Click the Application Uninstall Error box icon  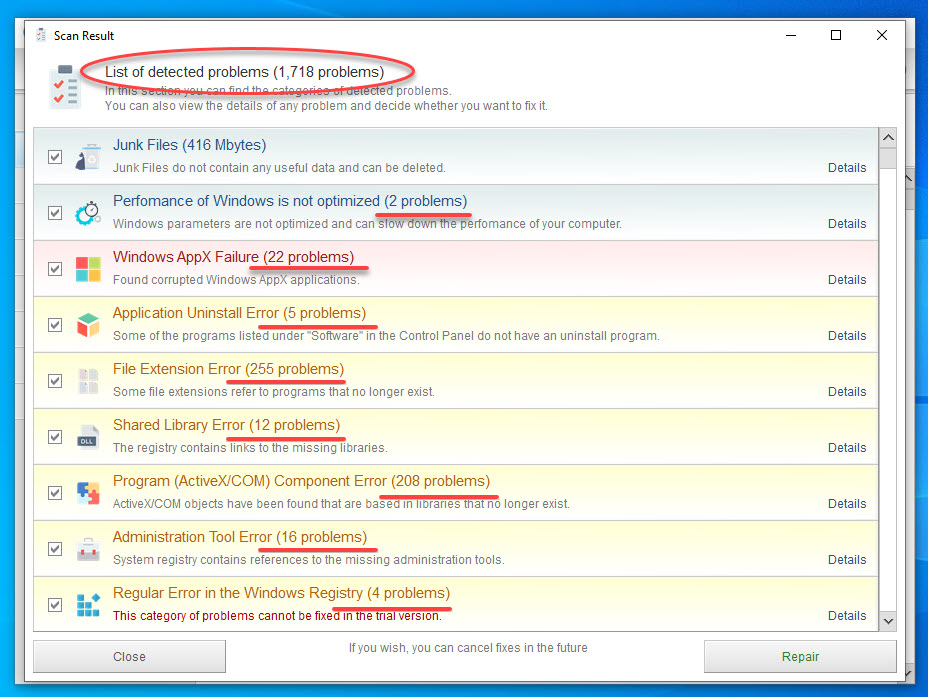(88, 325)
